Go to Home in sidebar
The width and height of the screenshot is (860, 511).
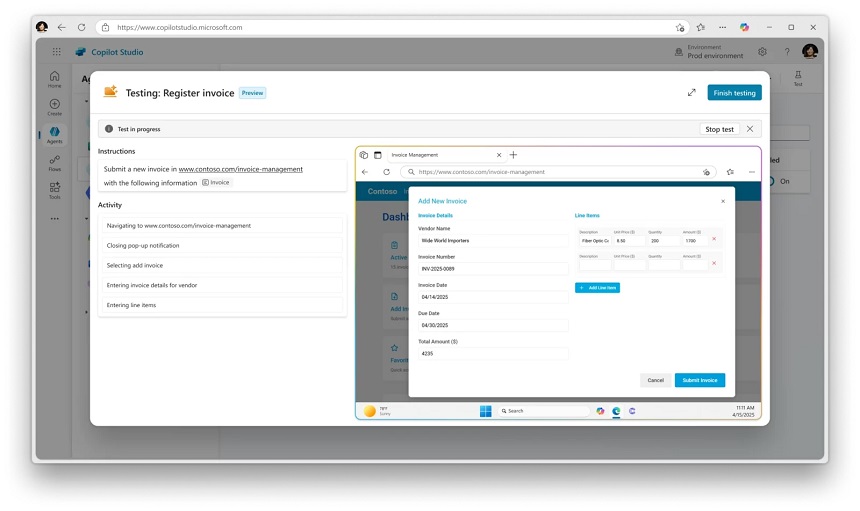tap(54, 79)
